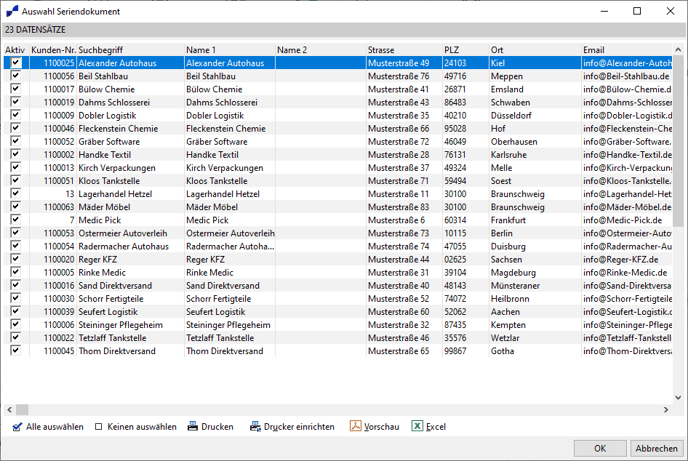
Task: Click the Gotha Ort cell
Action: [535, 351]
